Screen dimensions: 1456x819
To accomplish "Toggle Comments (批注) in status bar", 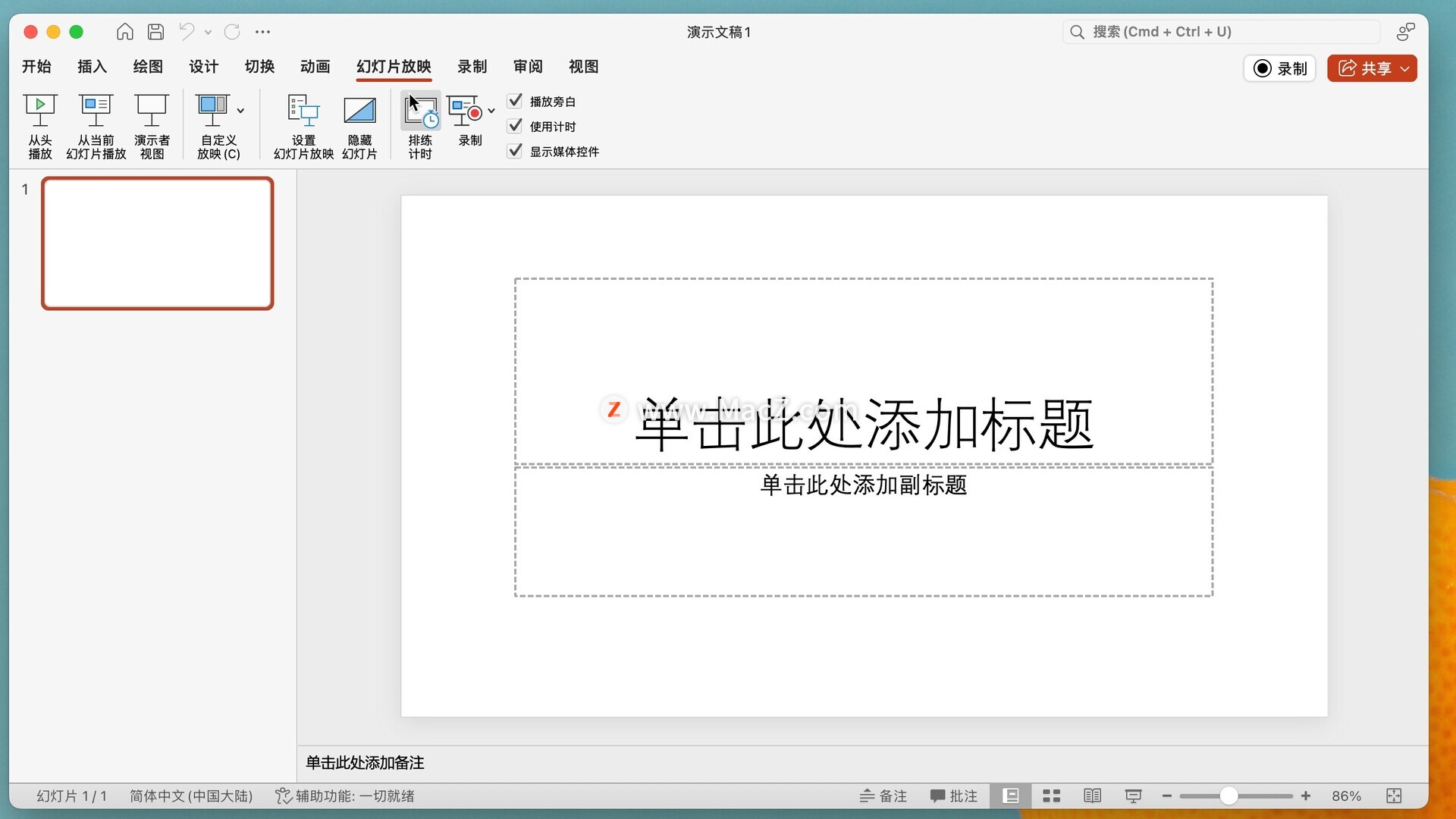I will [x=953, y=795].
